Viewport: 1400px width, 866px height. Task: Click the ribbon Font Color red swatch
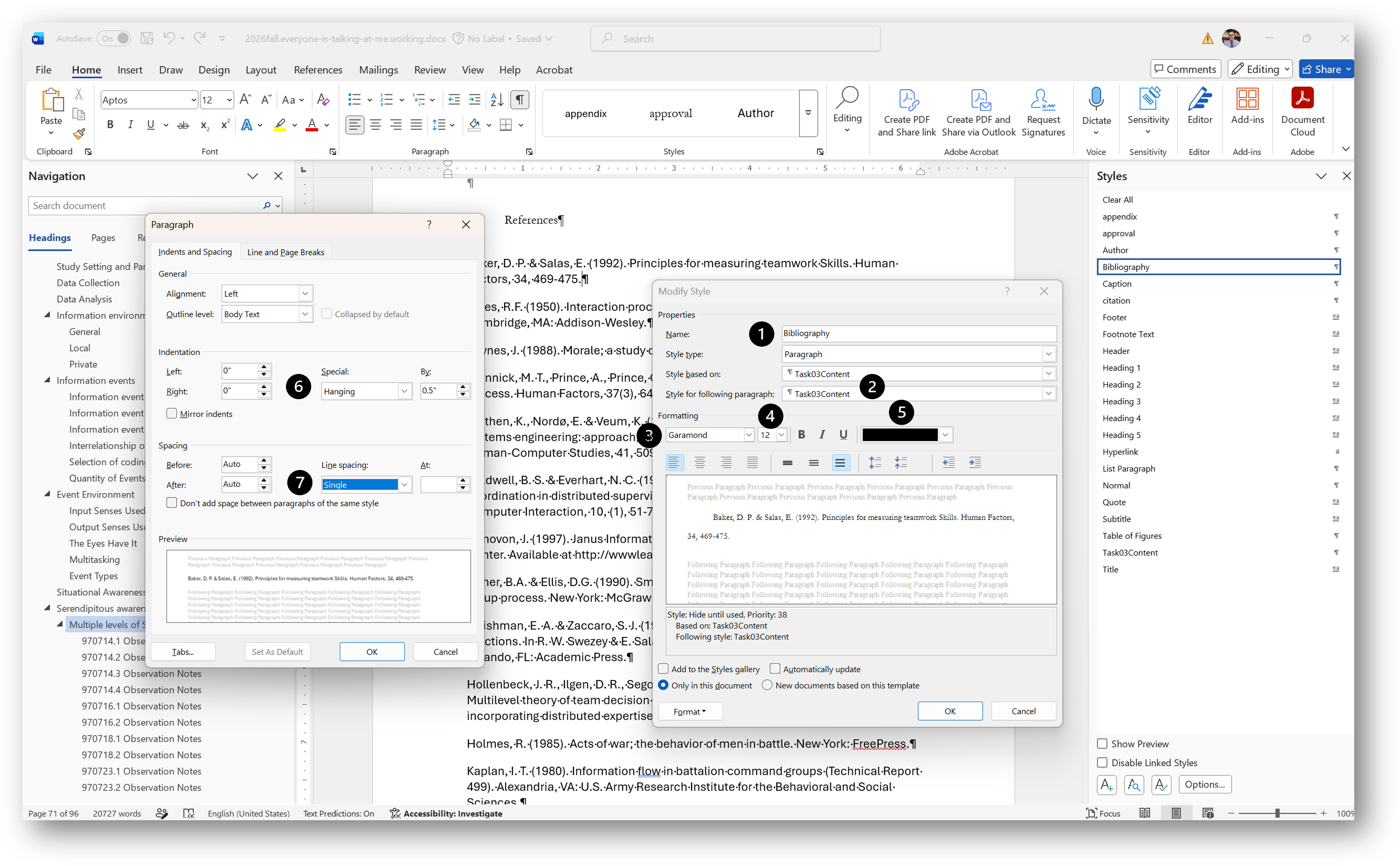coord(312,125)
